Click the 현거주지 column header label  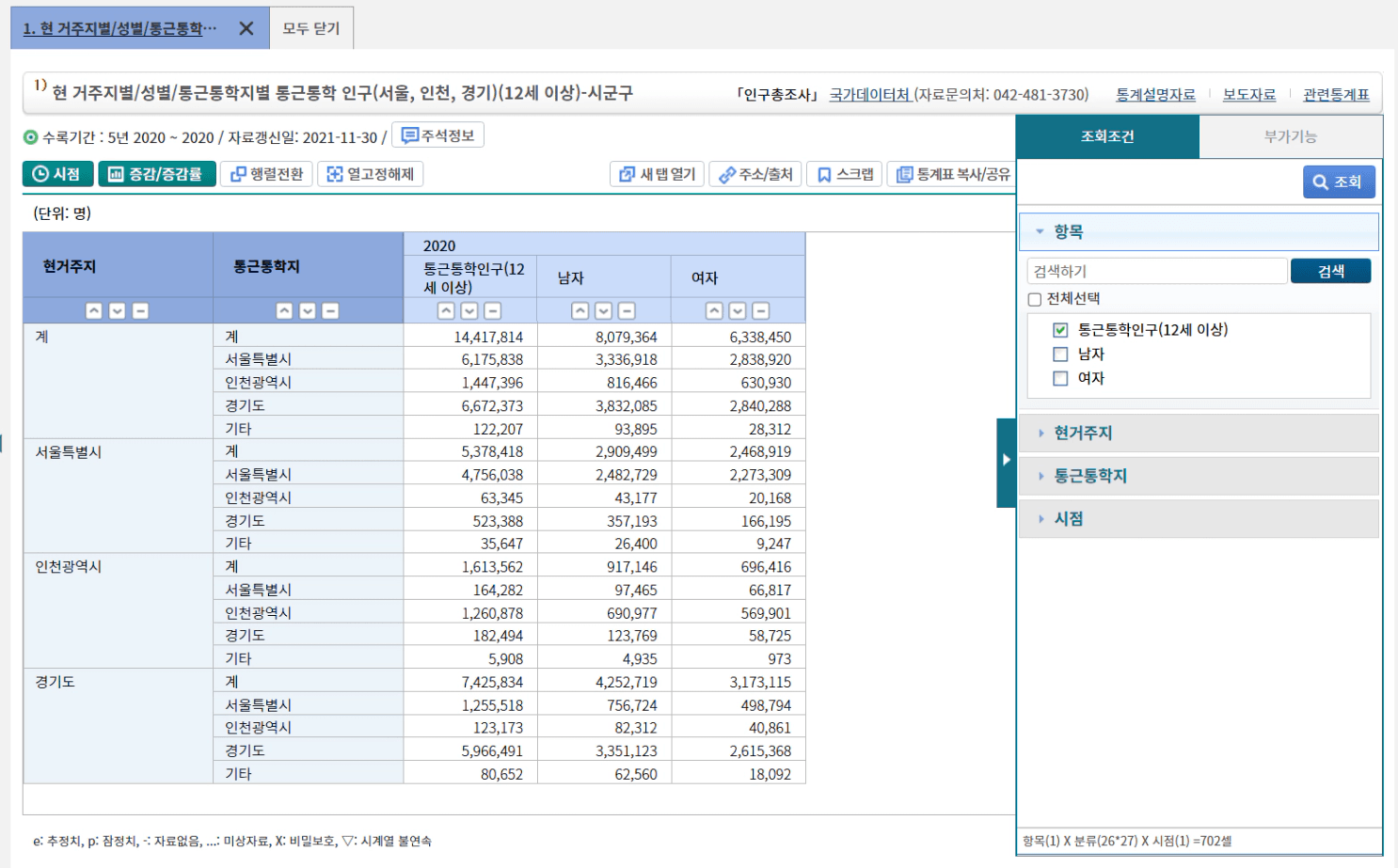[x=70, y=266]
